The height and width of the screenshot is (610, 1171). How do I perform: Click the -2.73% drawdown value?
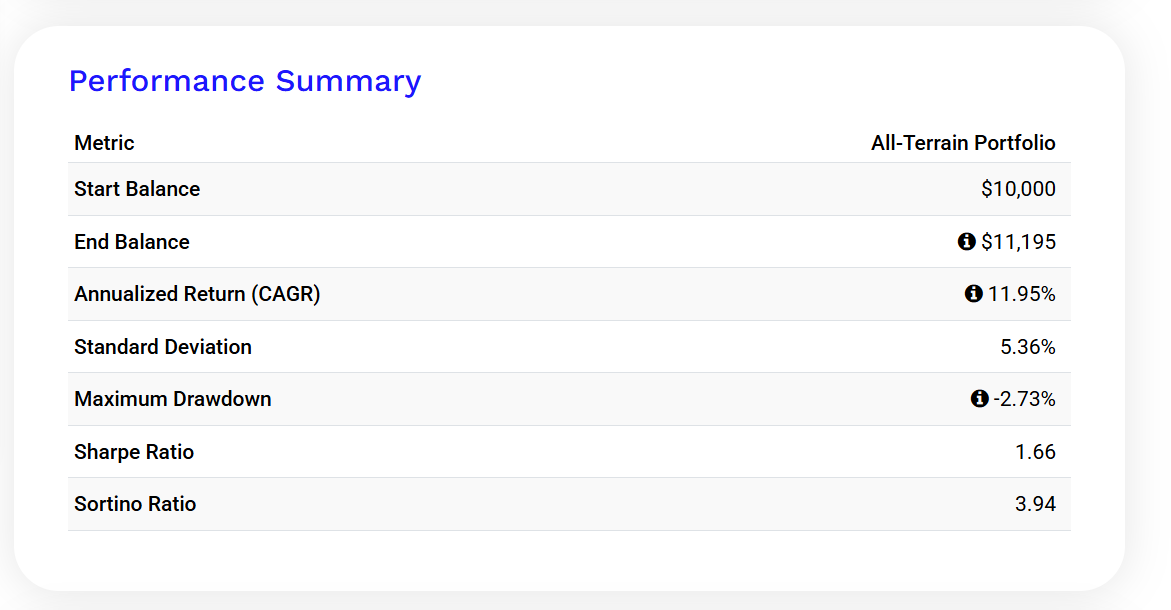(1024, 399)
